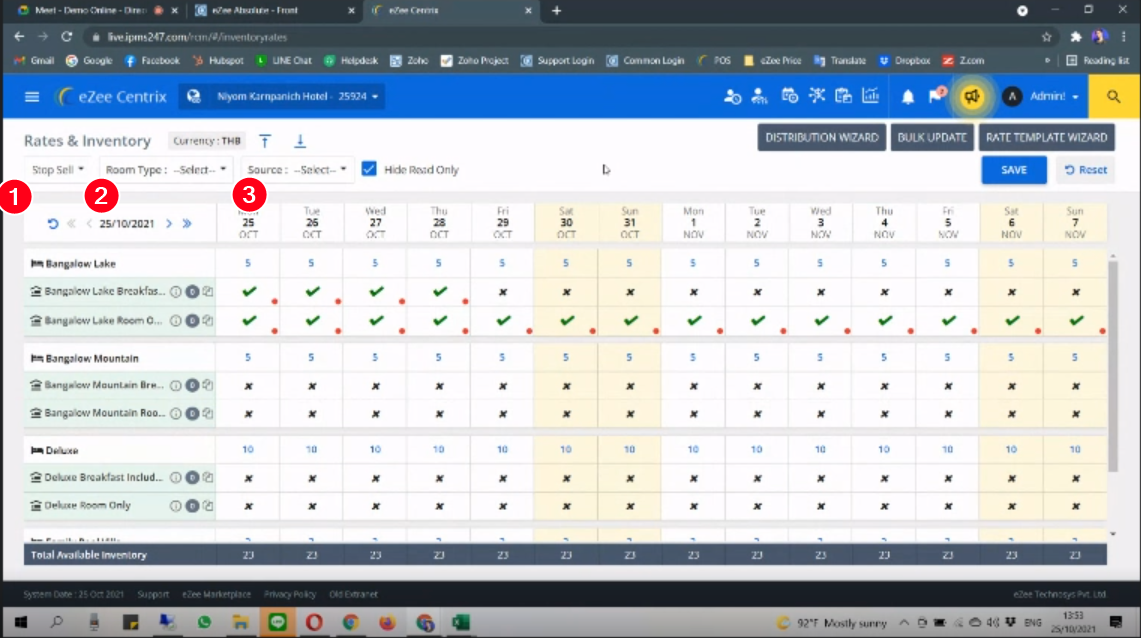Toggle stop sell for Bangalow Lake Breakfast Oct 25
The width and height of the screenshot is (1141, 638).
[248, 292]
